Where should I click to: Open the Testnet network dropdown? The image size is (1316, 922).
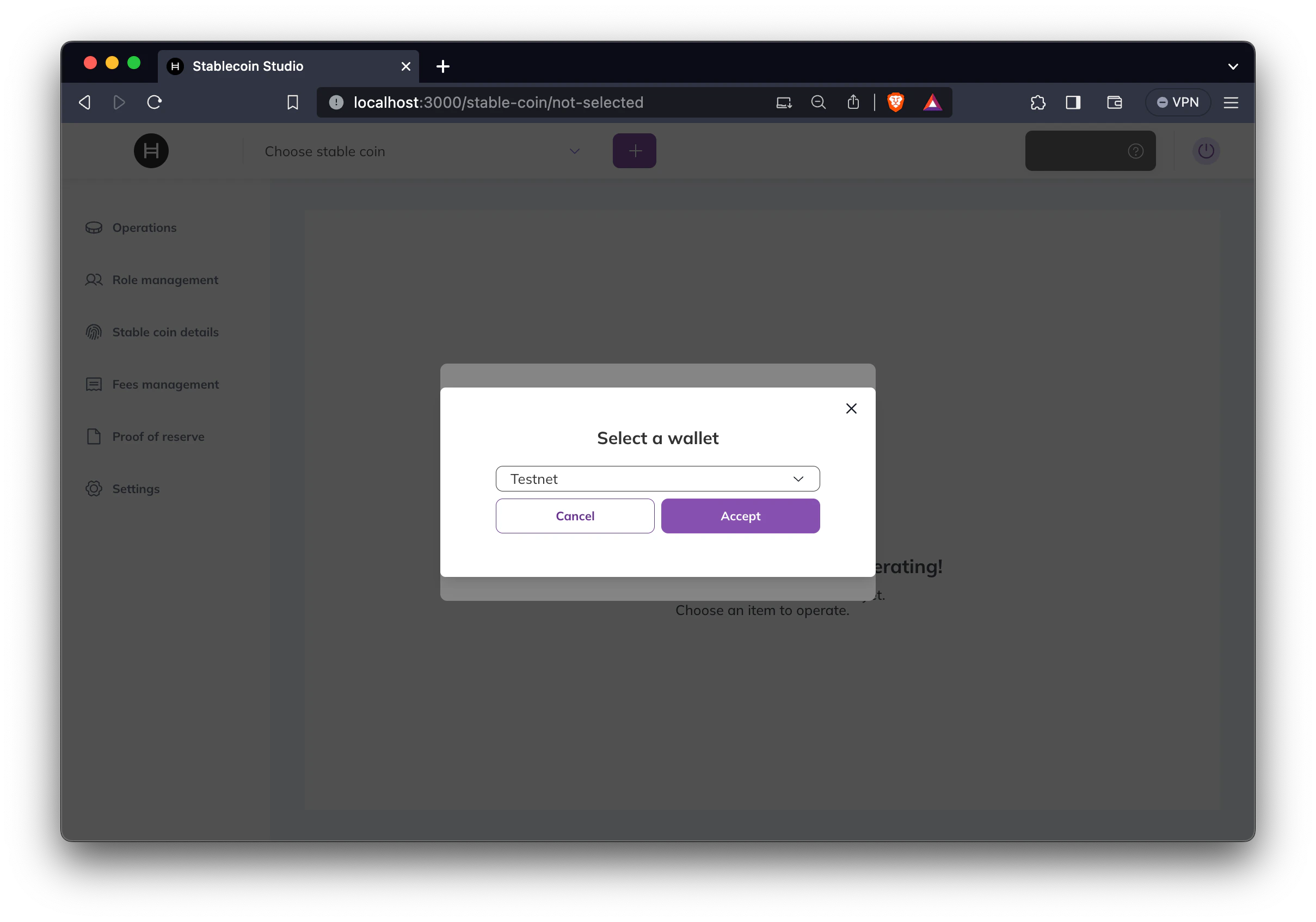[x=657, y=479]
